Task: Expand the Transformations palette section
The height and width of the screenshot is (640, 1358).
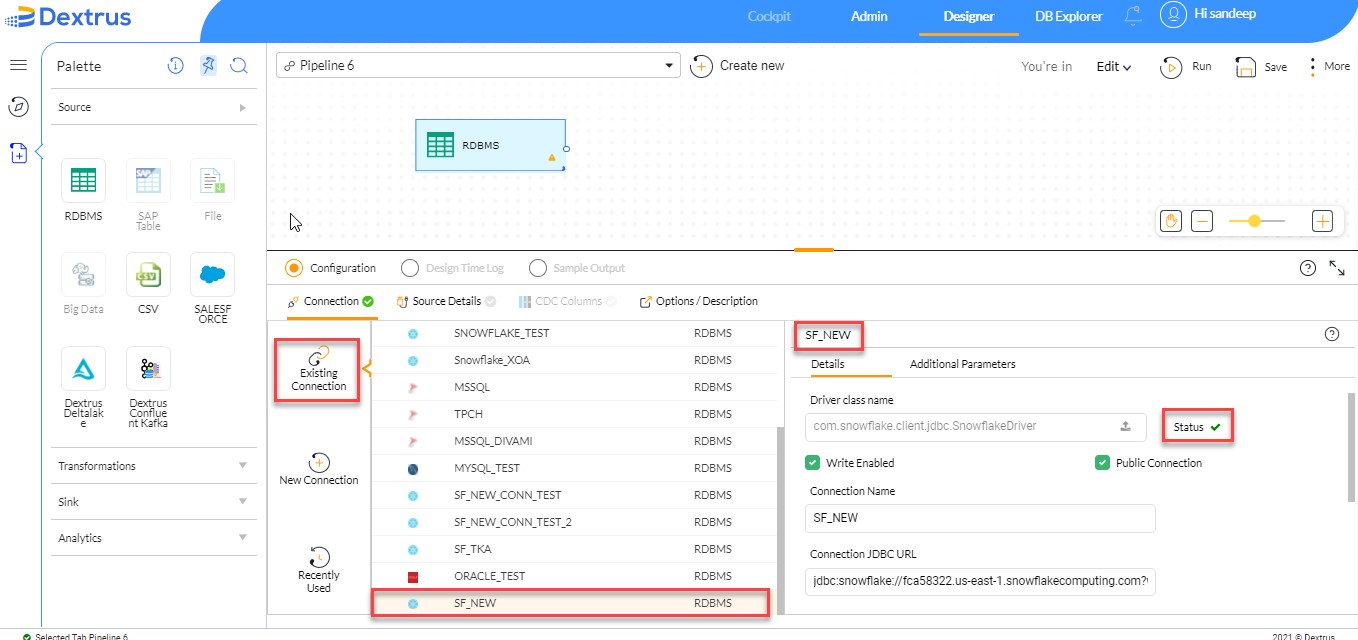Action: tap(154, 466)
